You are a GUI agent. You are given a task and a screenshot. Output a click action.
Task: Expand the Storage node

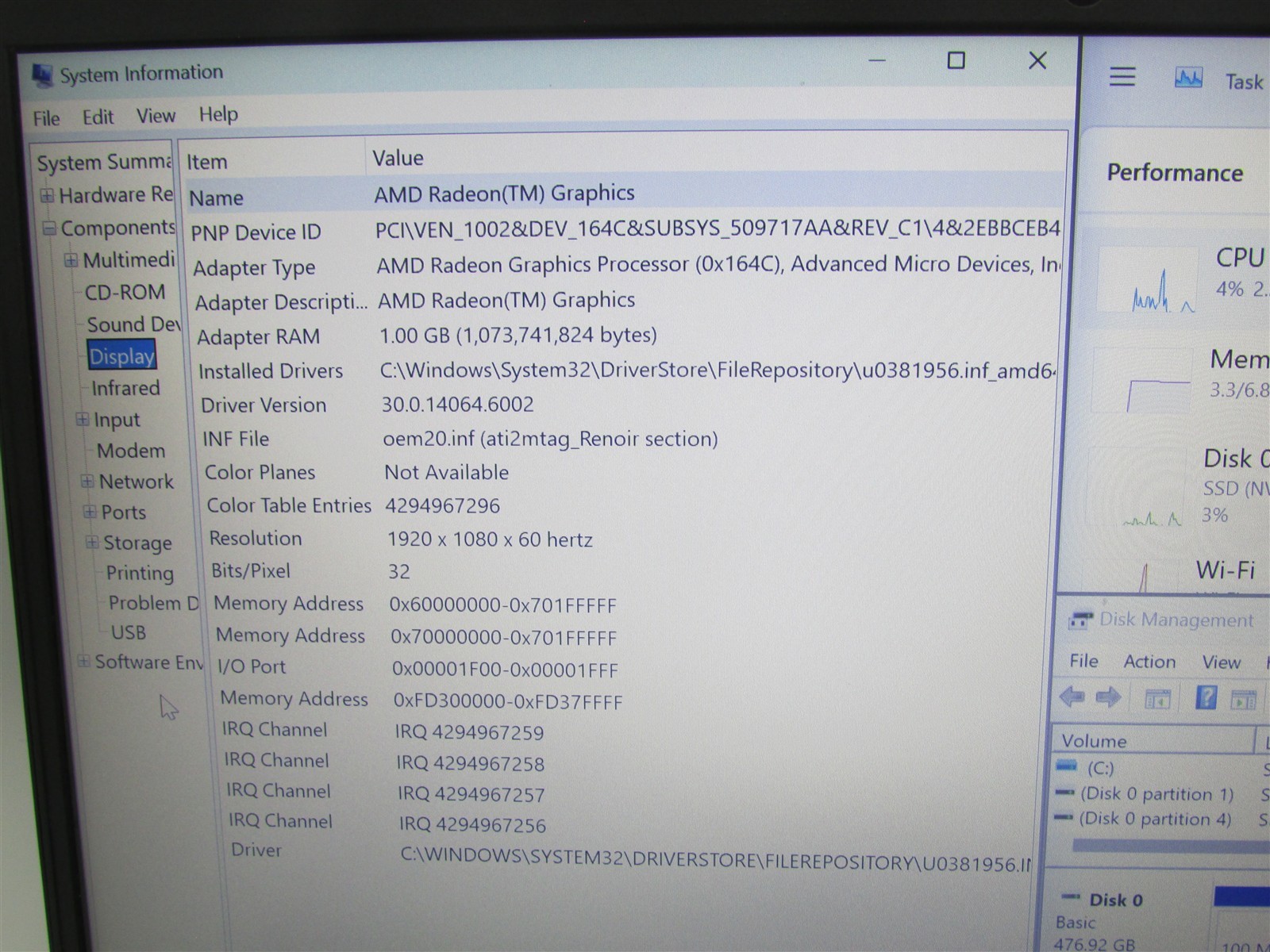click(92, 543)
